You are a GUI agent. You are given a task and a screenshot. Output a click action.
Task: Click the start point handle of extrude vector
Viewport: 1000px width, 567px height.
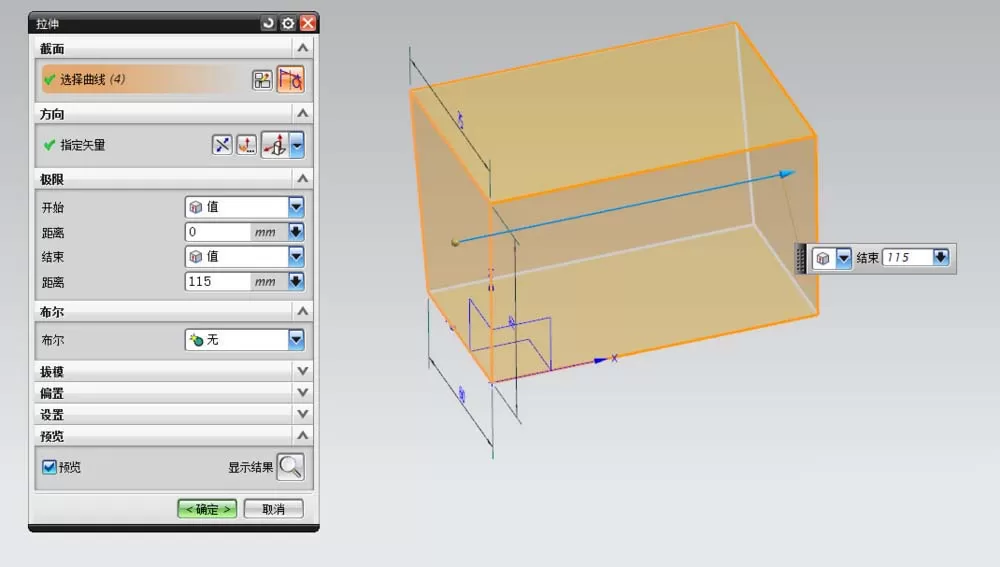[x=455, y=242]
